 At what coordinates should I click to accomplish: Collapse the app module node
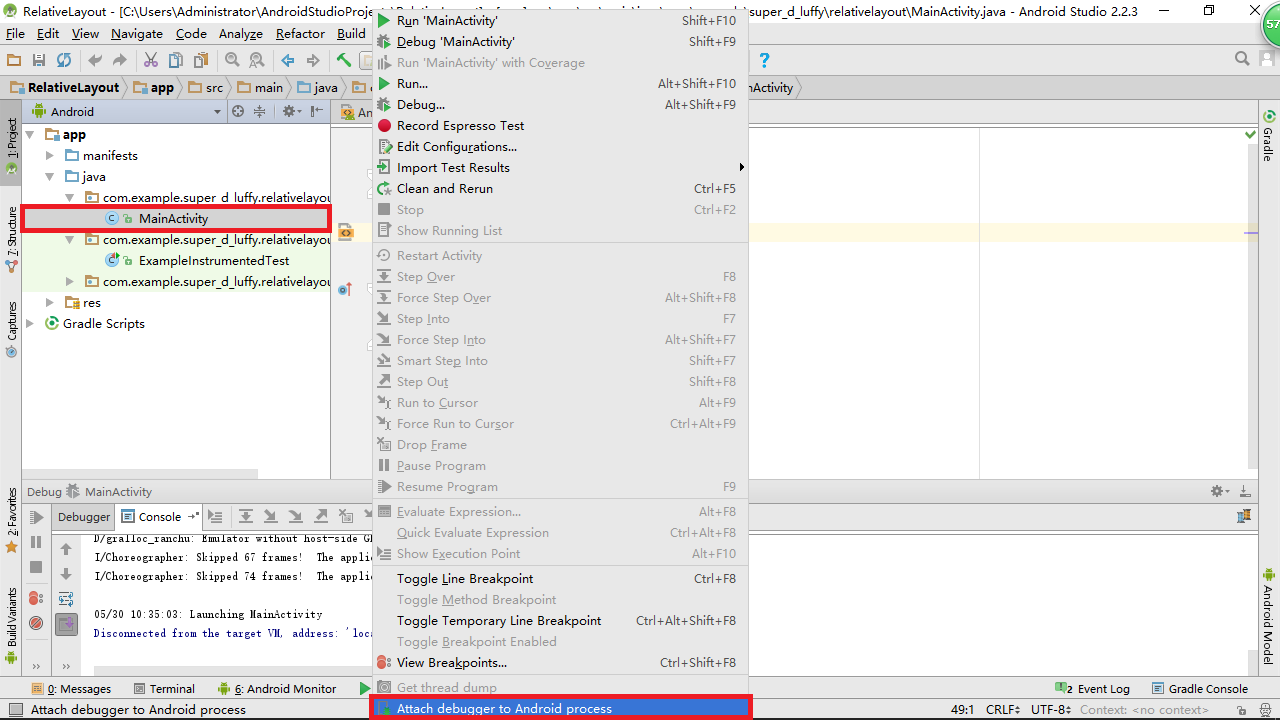pyautogui.click(x=29, y=134)
